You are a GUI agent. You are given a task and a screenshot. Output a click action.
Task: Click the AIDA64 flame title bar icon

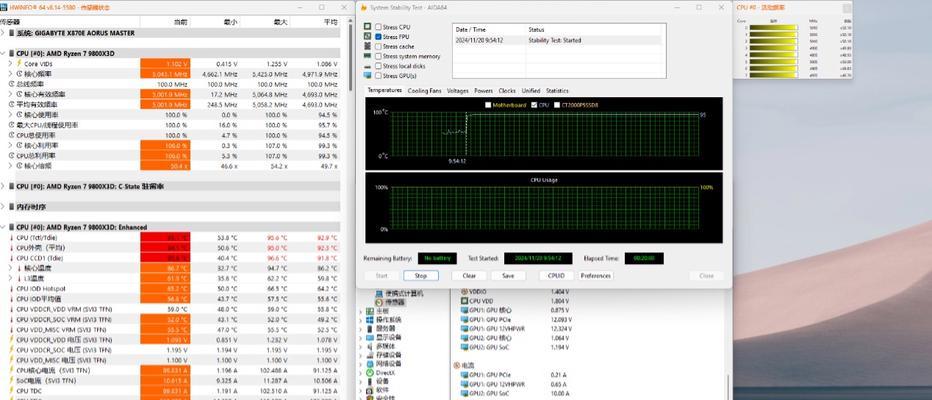click(x=364, y=8)
